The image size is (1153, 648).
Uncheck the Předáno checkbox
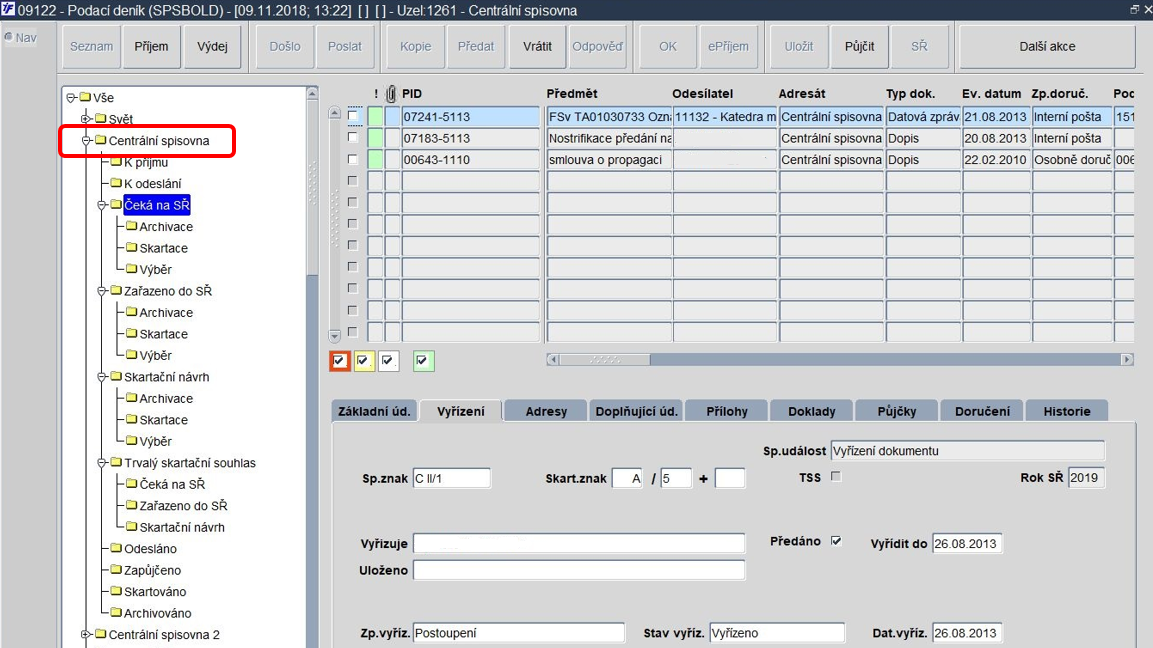click(x=836, y=541)
